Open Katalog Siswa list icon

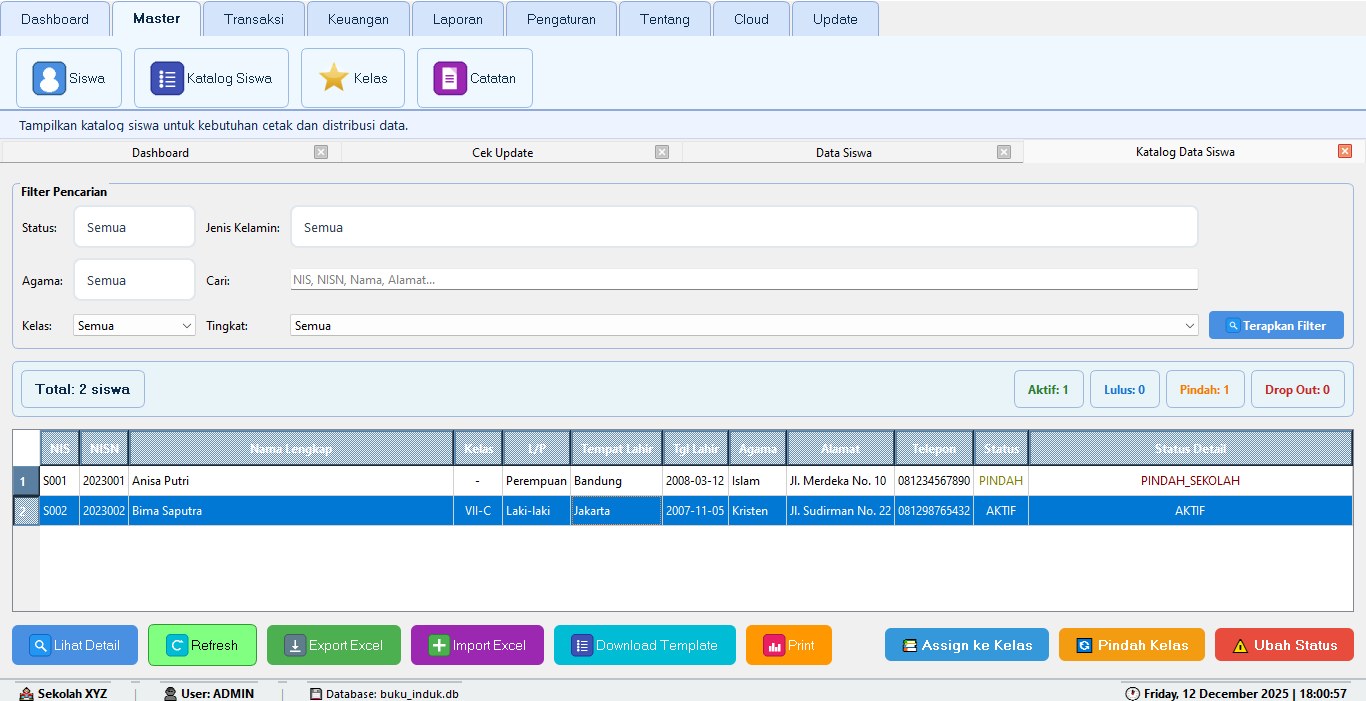point(167,78)
